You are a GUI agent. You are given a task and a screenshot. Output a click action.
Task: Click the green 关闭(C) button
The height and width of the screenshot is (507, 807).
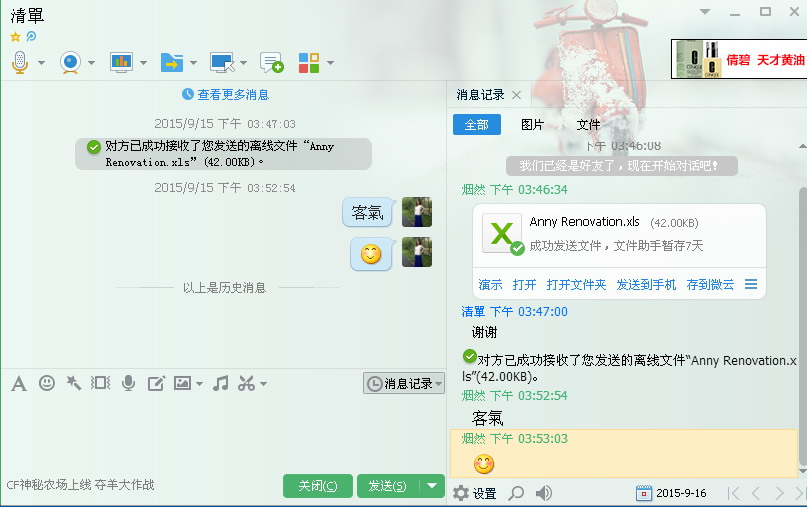[x=317, y=486]
